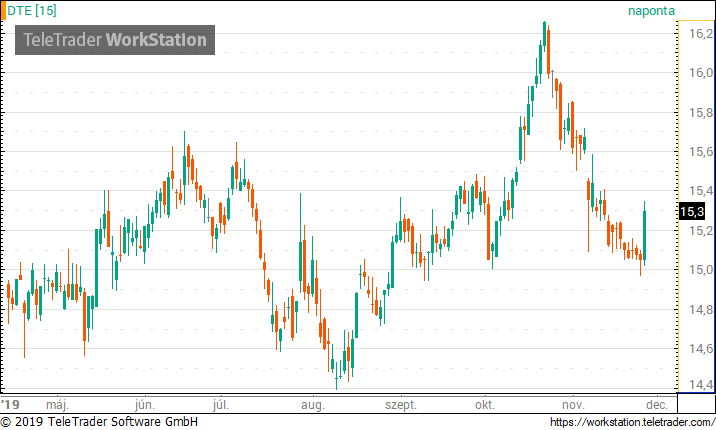Screen dimensions: 716x430
Task: Click the 15,6 price axis label
Action: [x=700, y=152]
